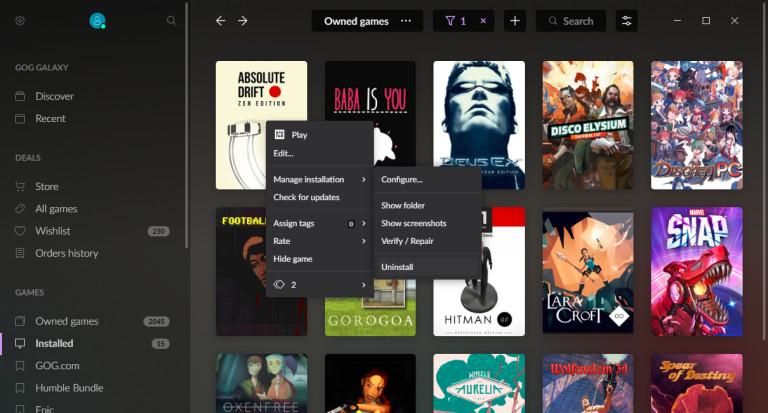Choose Verify / Repair in the submenu
This screenshot has width=768, height=413.
(x=407, y=241)
